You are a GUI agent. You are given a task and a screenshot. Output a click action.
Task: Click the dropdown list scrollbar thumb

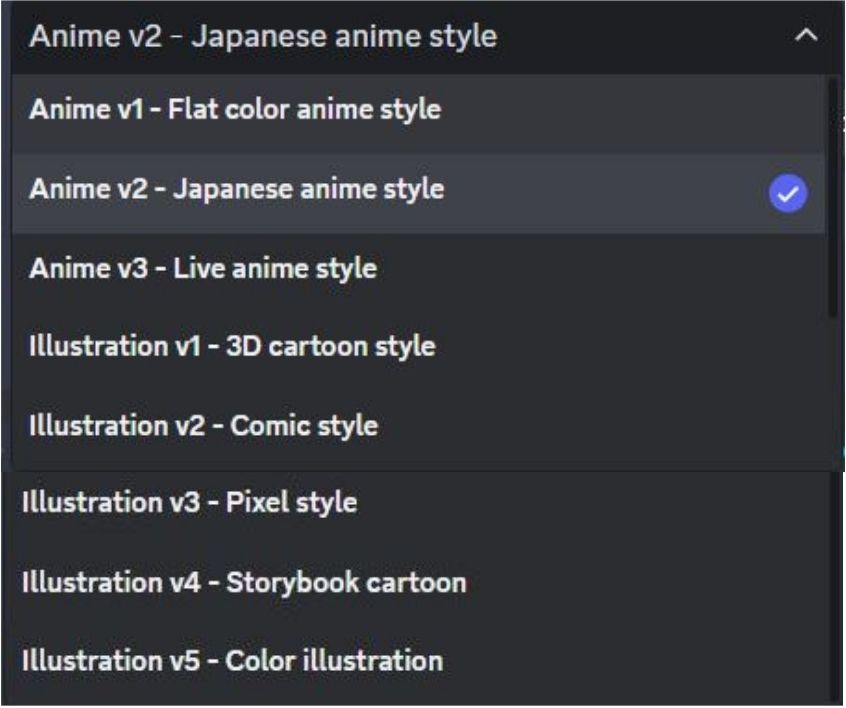point(833,199)
